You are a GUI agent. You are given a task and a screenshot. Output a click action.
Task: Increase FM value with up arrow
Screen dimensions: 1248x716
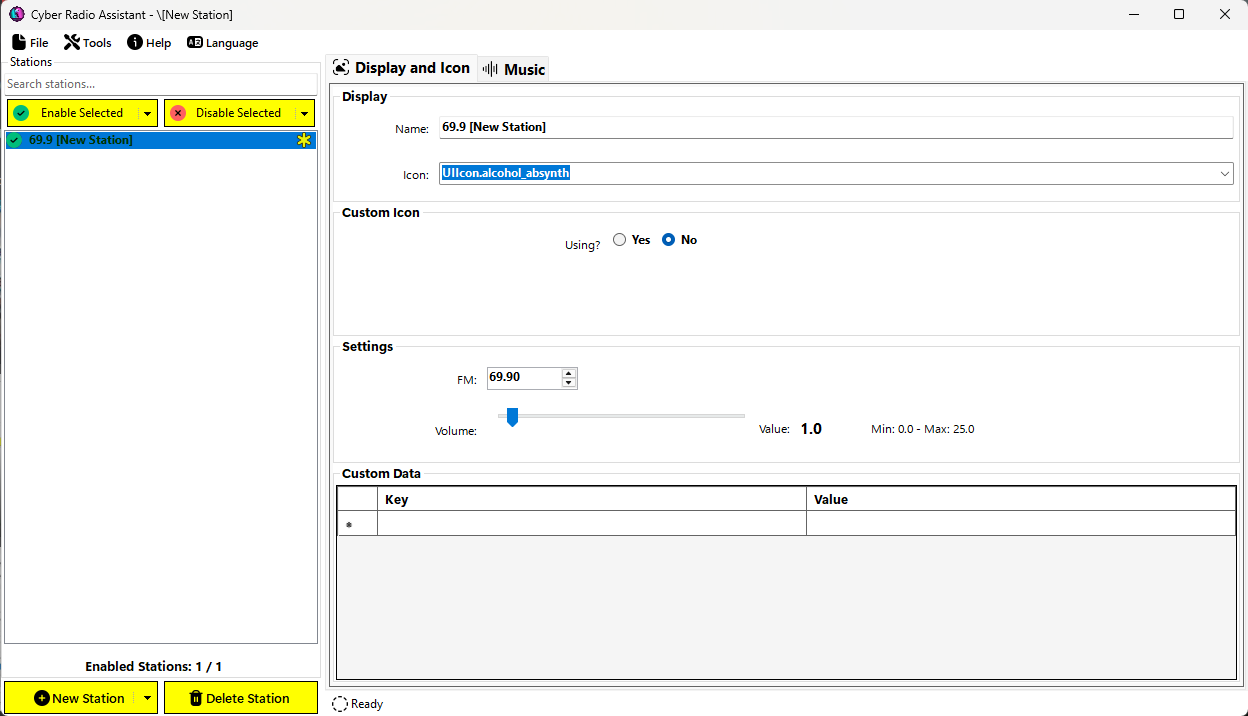tap(569, 373)
